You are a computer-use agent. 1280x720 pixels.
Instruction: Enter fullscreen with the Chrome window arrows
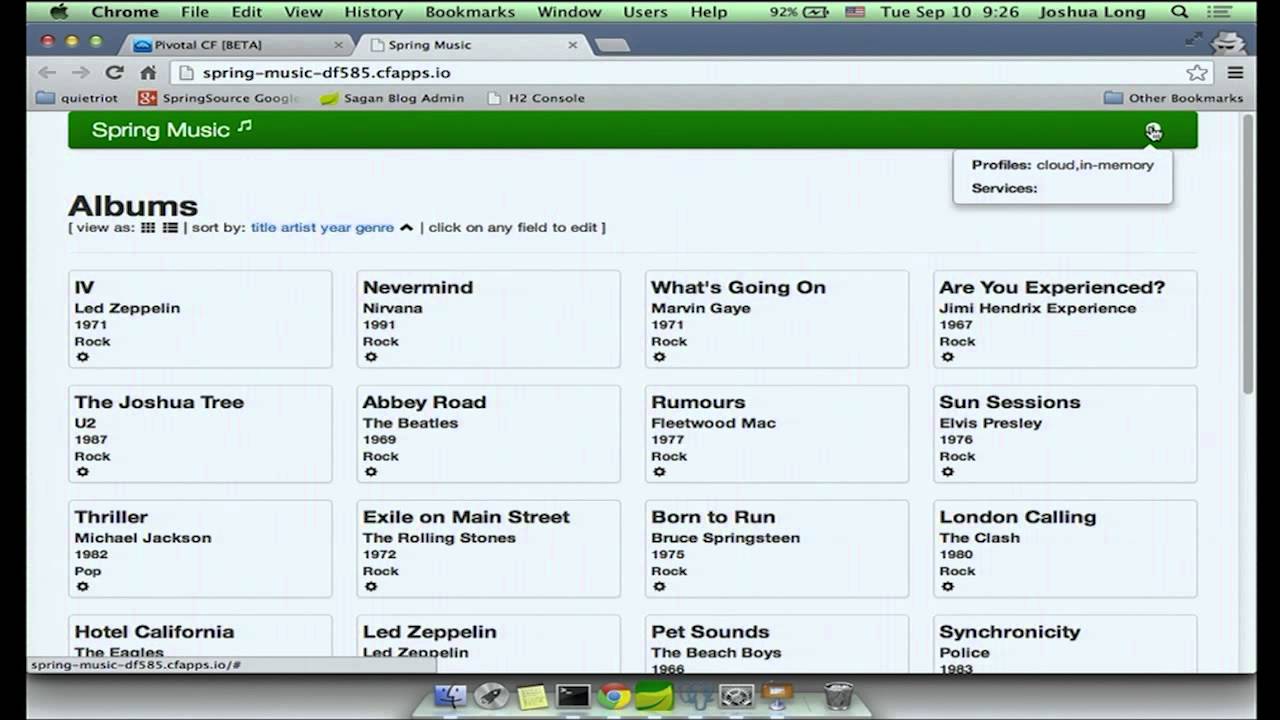(x=1193, y=39)
